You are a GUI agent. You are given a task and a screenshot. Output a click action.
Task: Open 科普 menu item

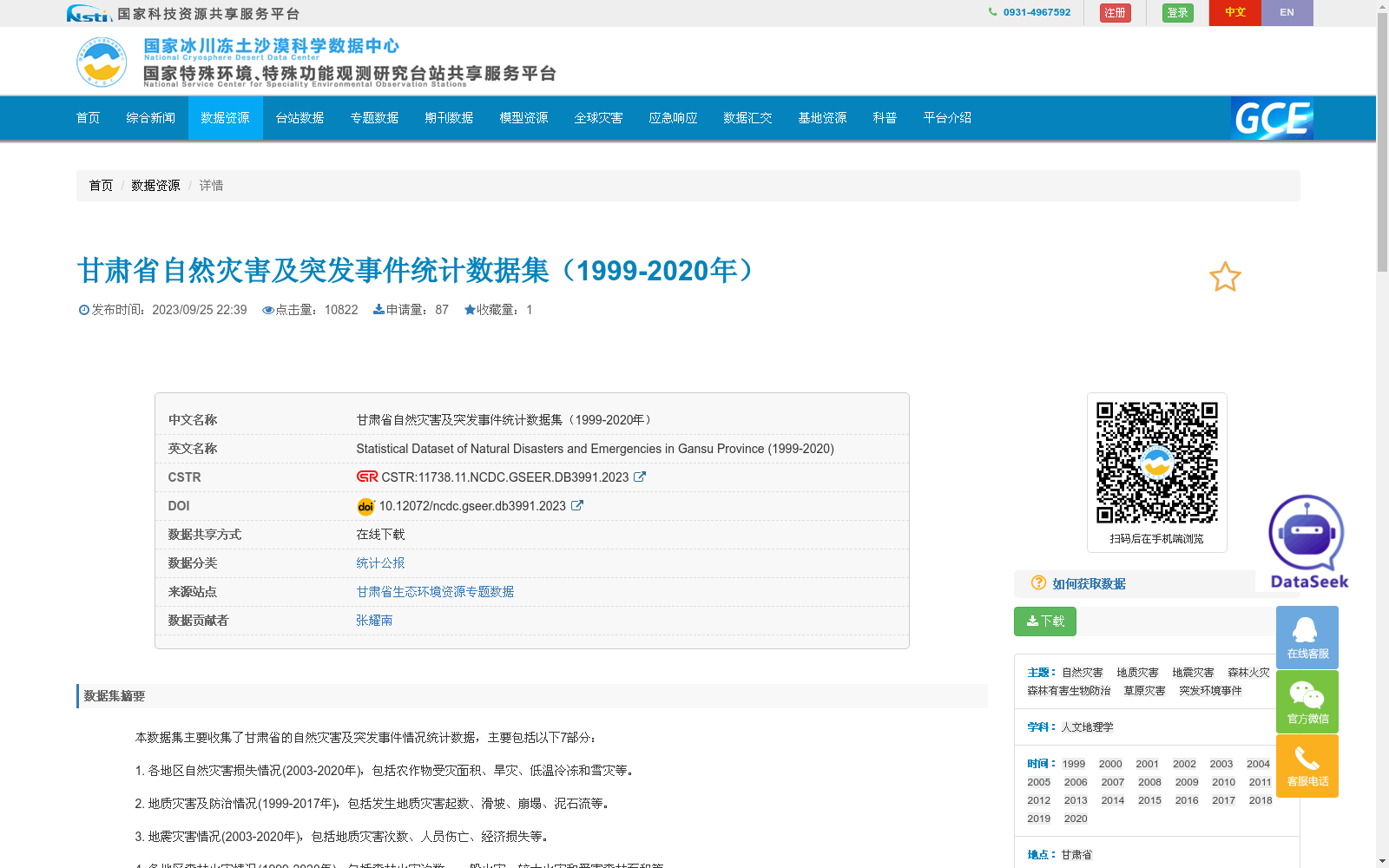pos(885,118)
